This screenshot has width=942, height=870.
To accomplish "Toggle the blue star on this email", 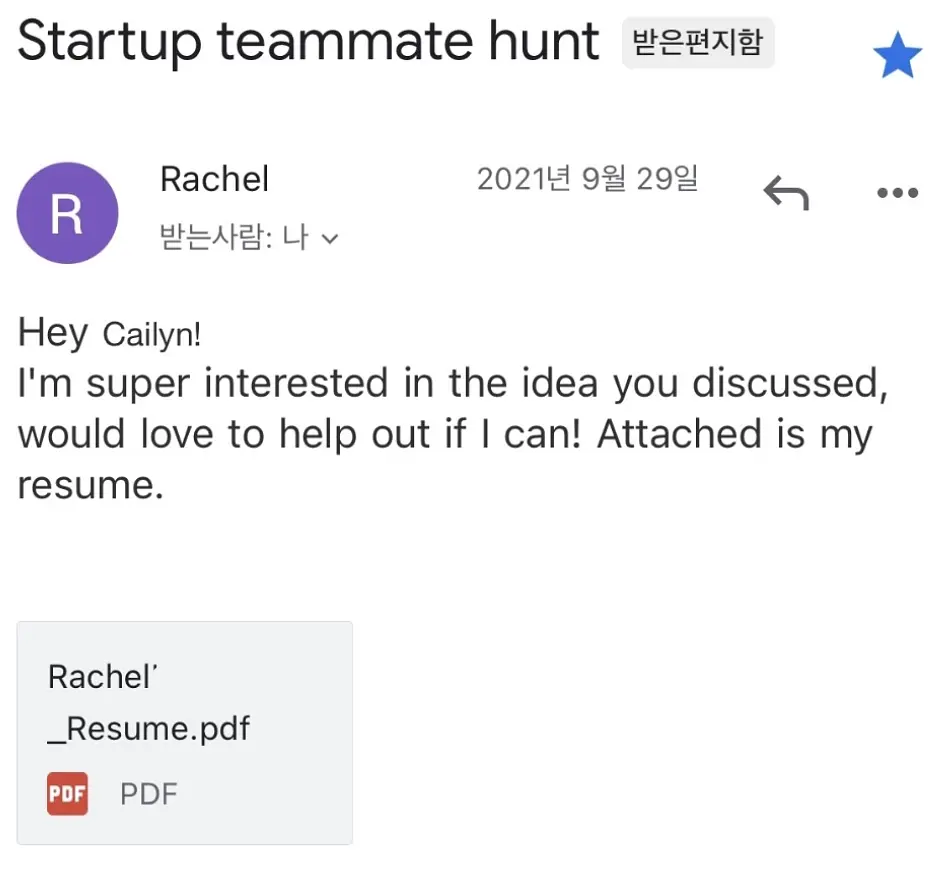I will [x=897, y=55].
